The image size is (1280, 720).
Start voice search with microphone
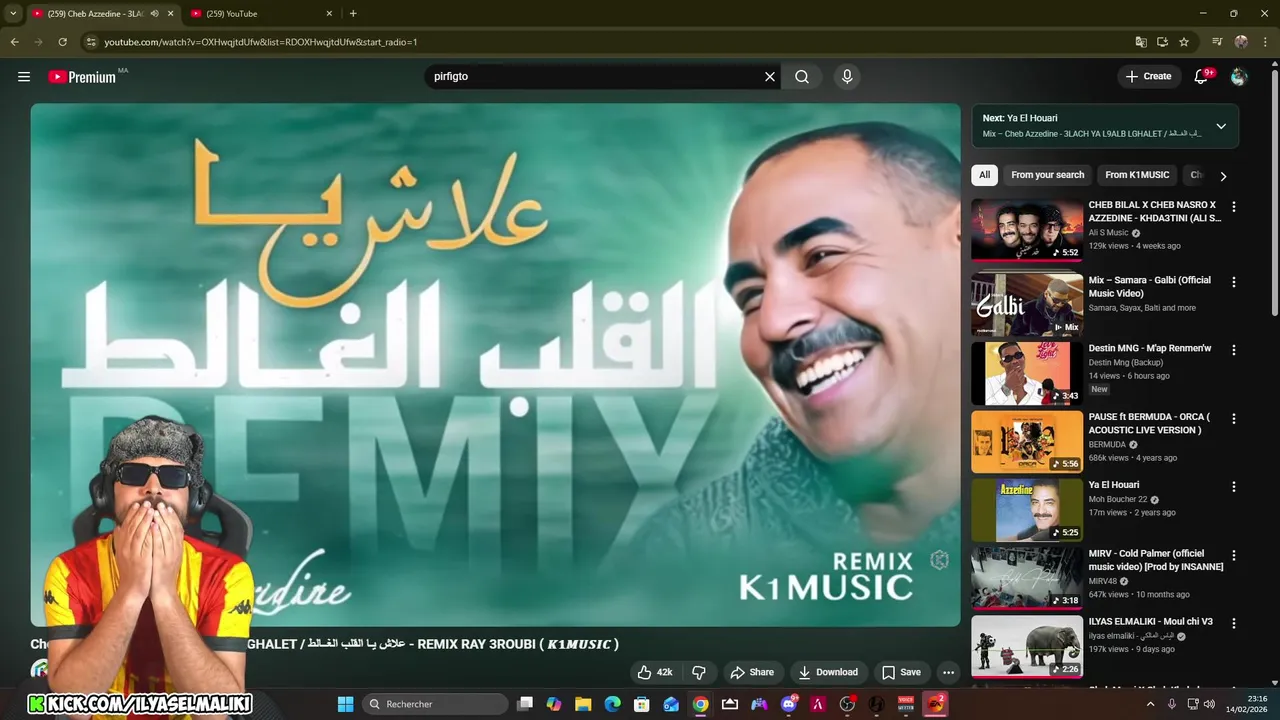847,76
